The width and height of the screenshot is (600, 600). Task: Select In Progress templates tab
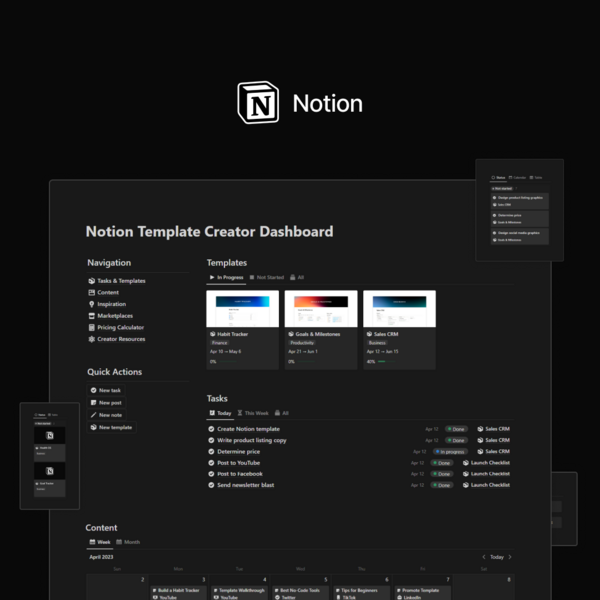[226, 277]
